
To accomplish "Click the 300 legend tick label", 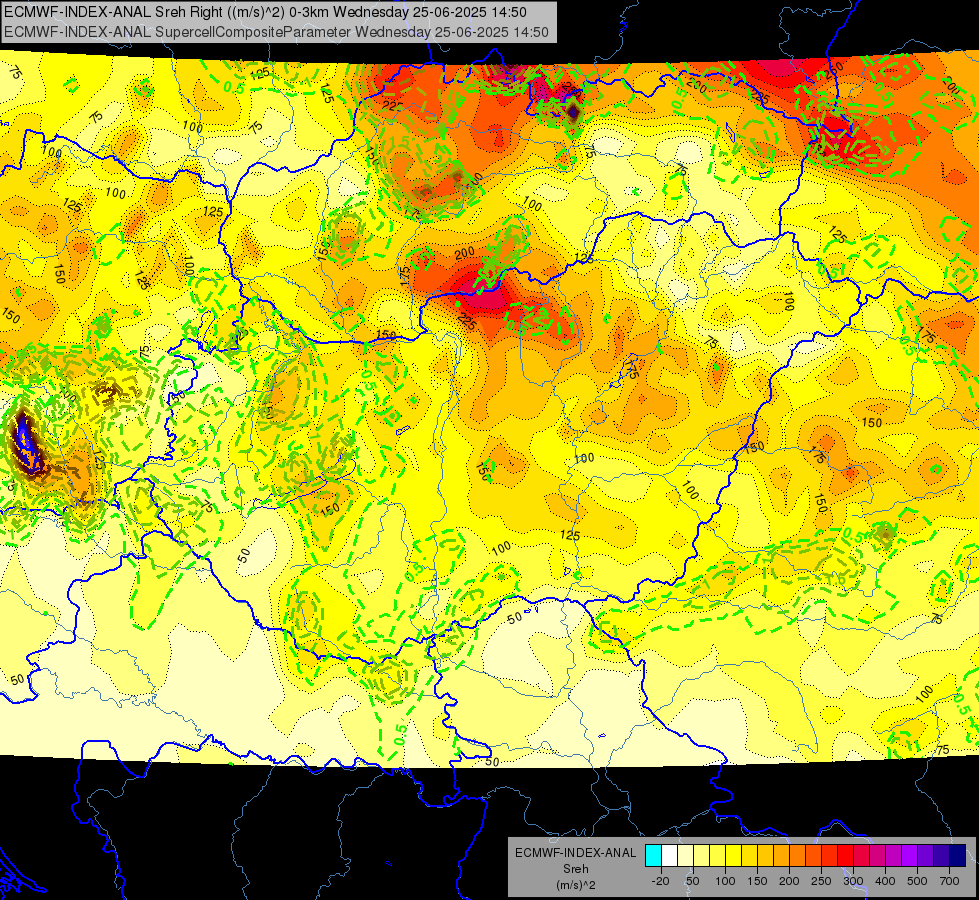I will pos(854,881).
